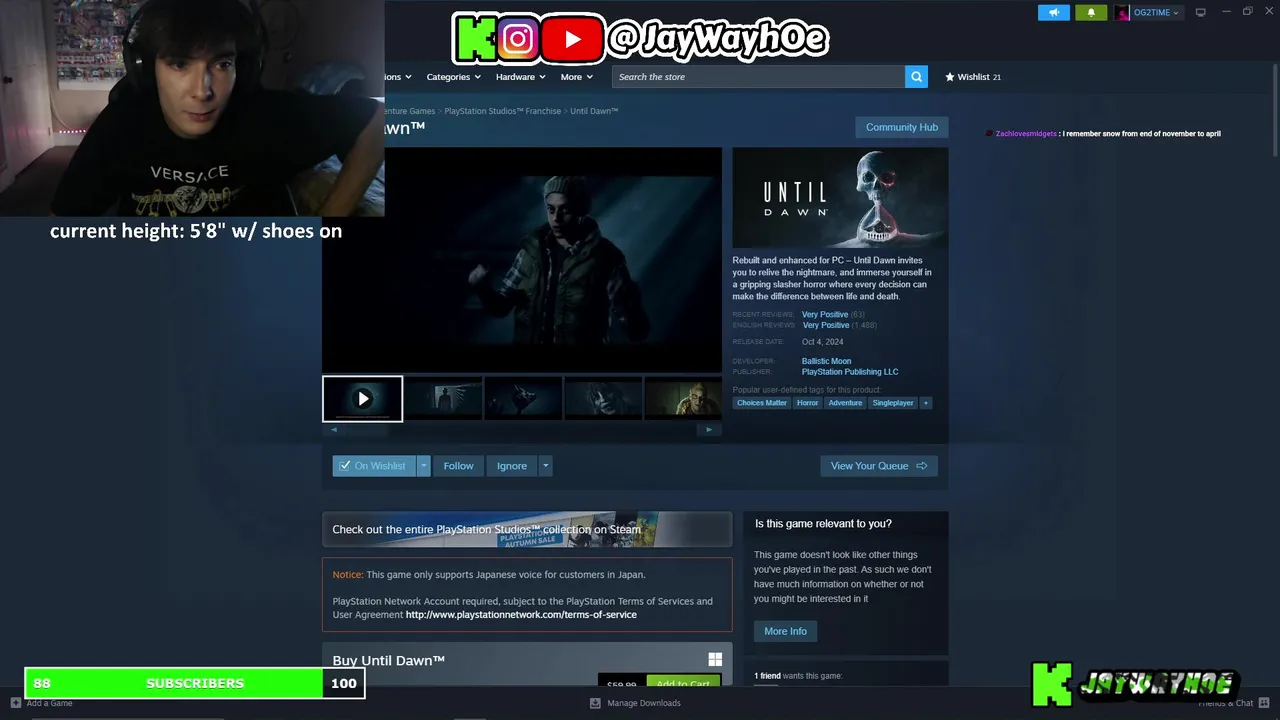Expand the More menu
Image resolution: width=1280 pixels, height=720 pixels.
(576, 77)
